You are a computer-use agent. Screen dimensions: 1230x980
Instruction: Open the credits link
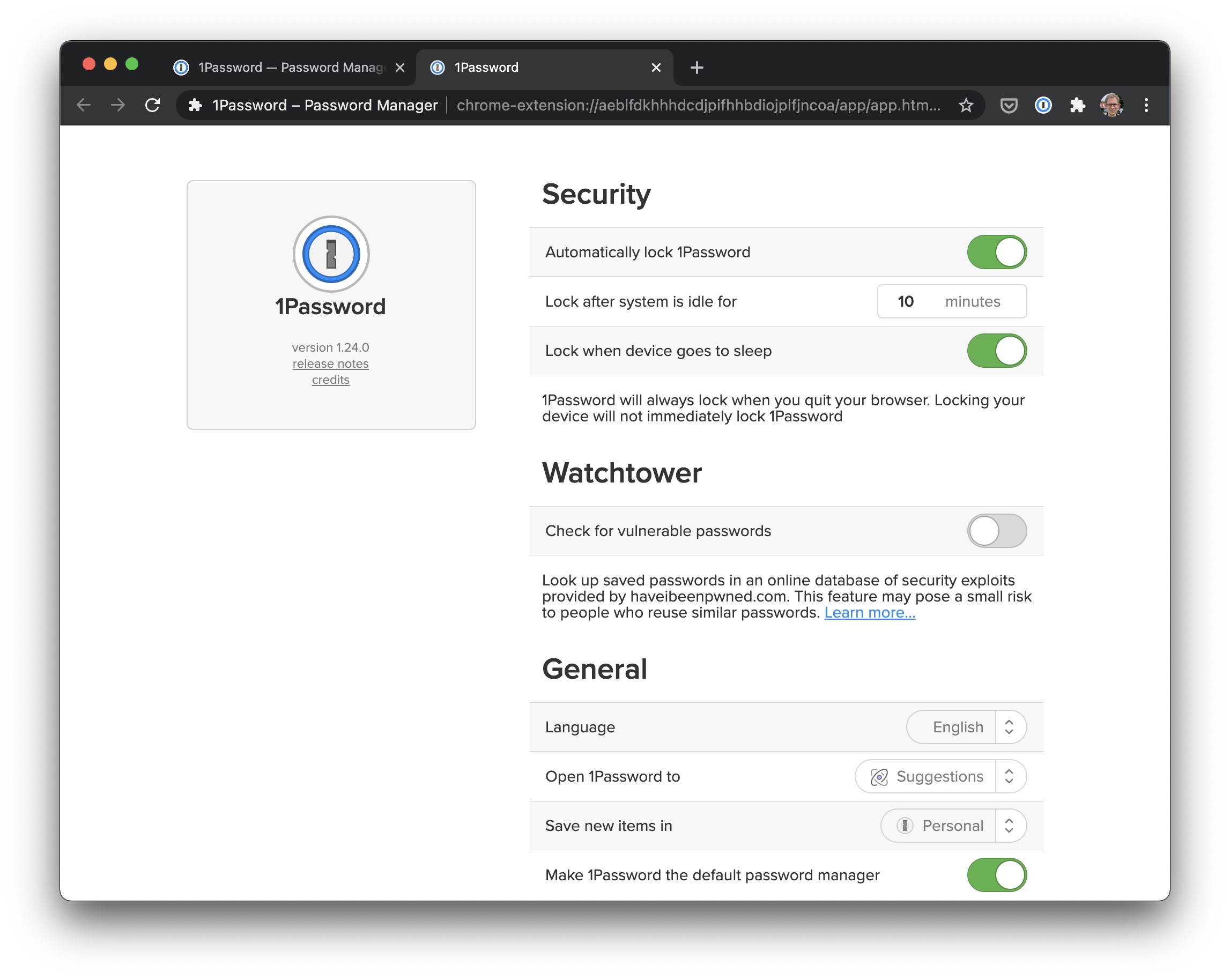(330, 380)
